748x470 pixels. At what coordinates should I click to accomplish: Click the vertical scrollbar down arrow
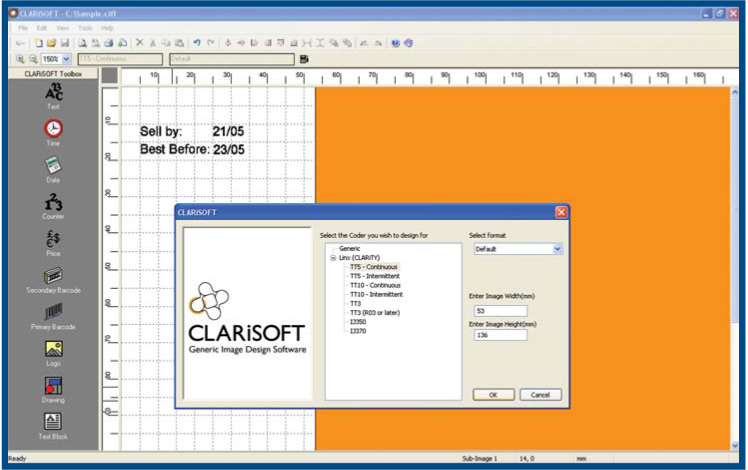(x=735, y=445)
